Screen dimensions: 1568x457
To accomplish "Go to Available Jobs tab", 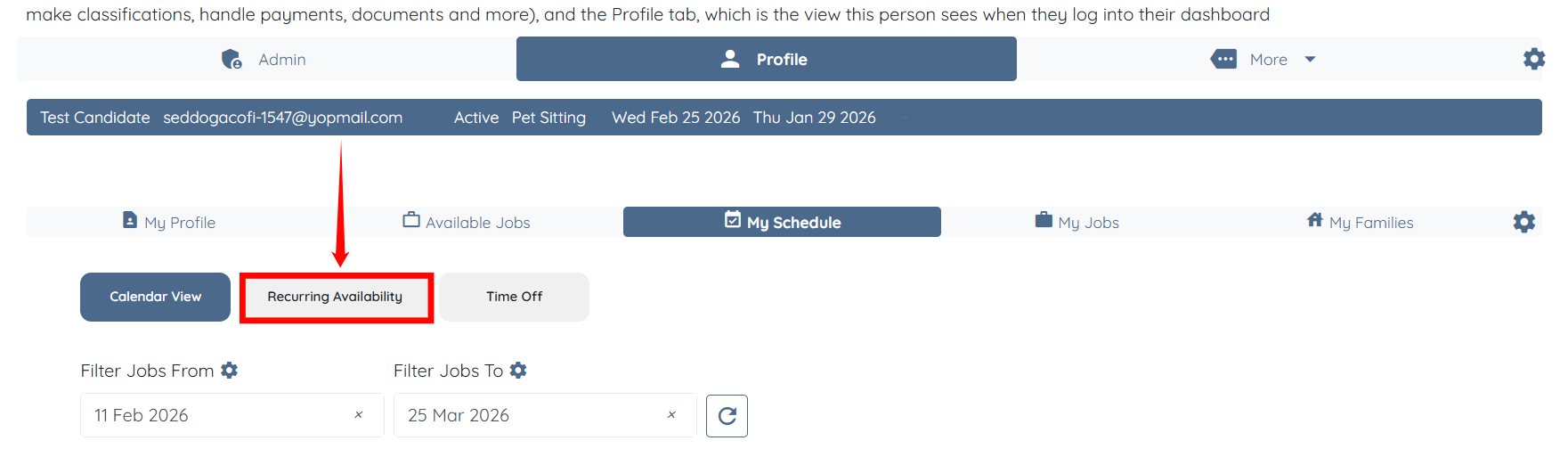I will click(x=467, y=222).
